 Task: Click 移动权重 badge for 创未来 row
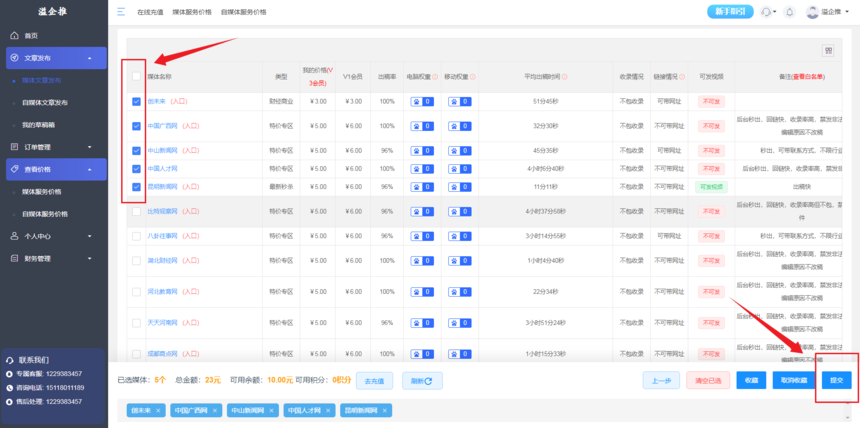[x=460, y=102]
